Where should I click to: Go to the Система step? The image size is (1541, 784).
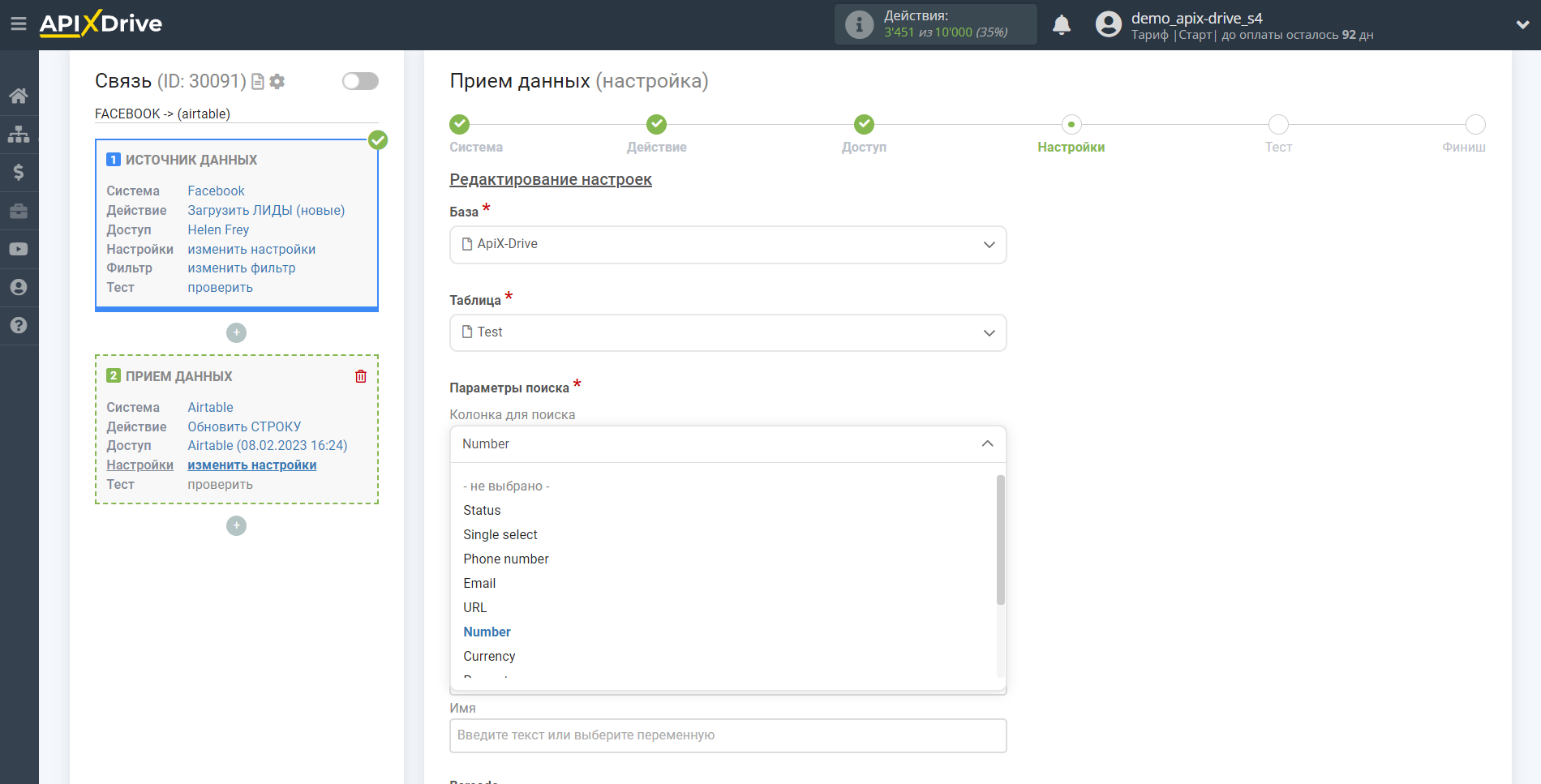(460, 124)
